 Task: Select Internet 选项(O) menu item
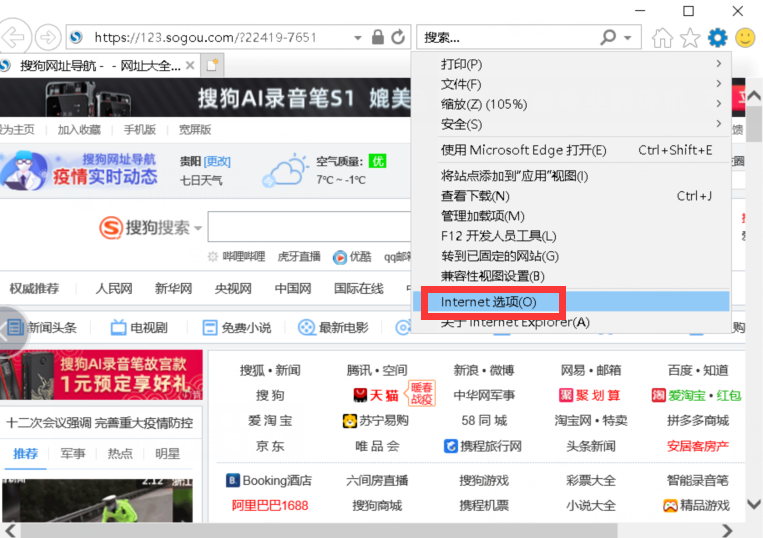pyautogui.click(x=489, y=302)
